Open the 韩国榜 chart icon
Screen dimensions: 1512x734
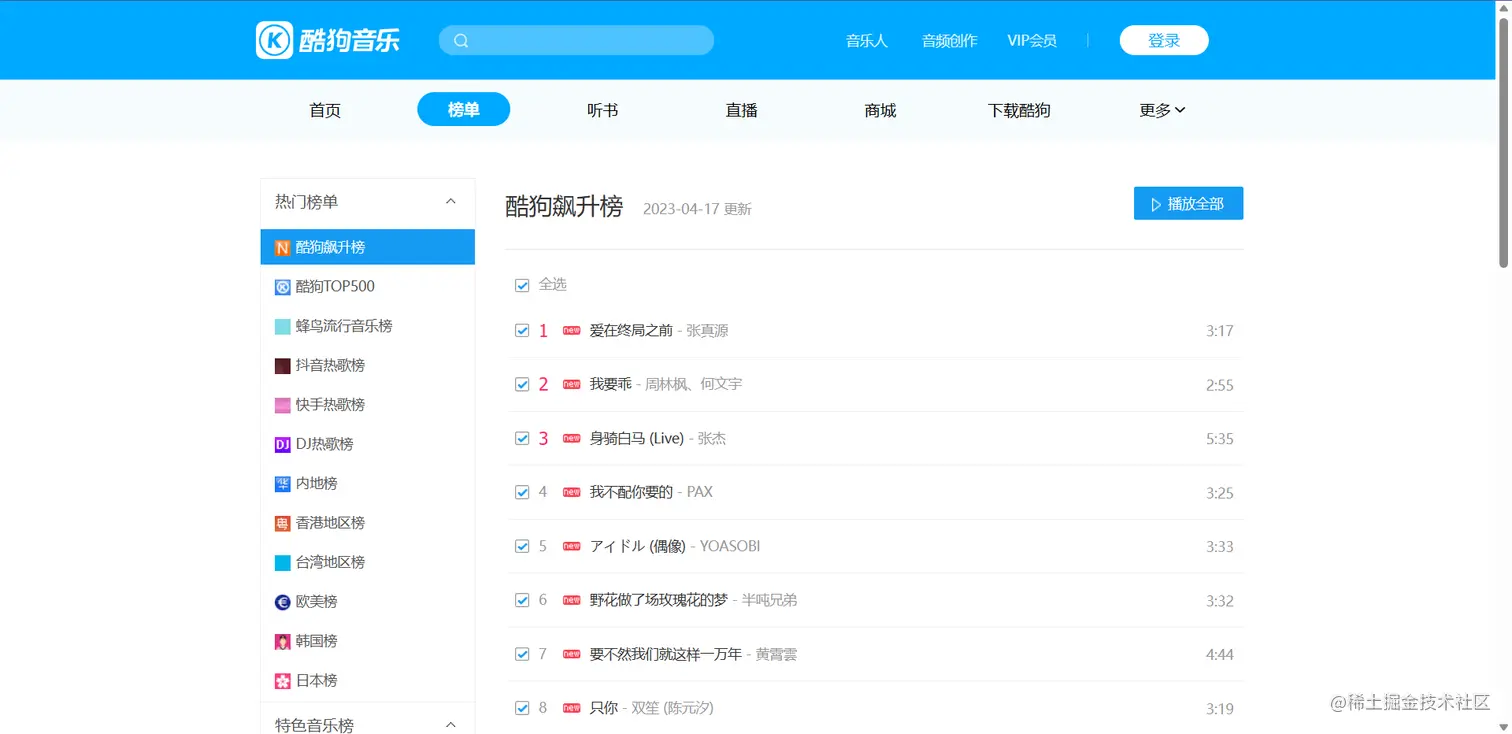coord(282,641)
